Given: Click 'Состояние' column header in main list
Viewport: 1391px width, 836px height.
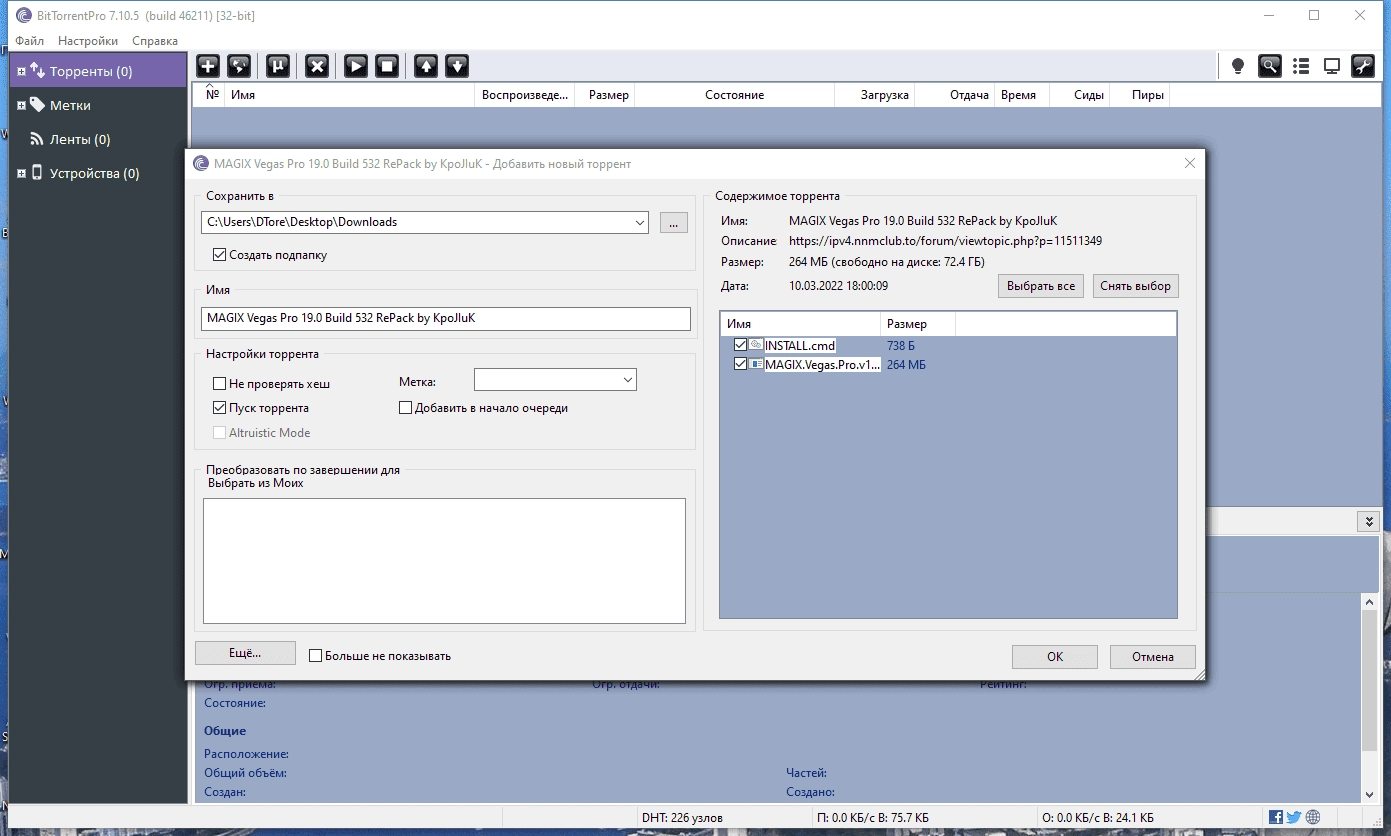Looking at the screenshot, I should click(734, 95).
